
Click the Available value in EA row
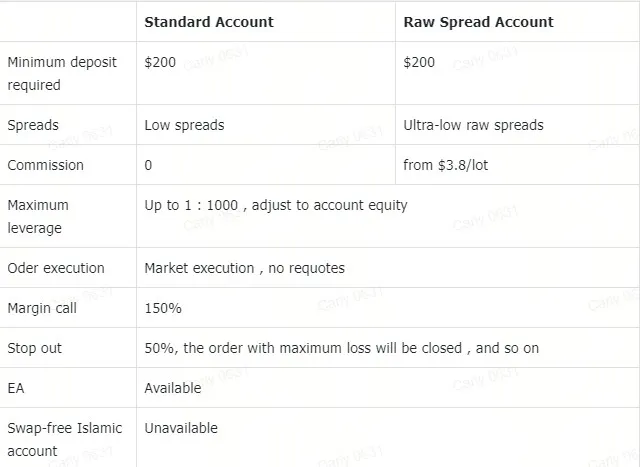coord(173,388)
